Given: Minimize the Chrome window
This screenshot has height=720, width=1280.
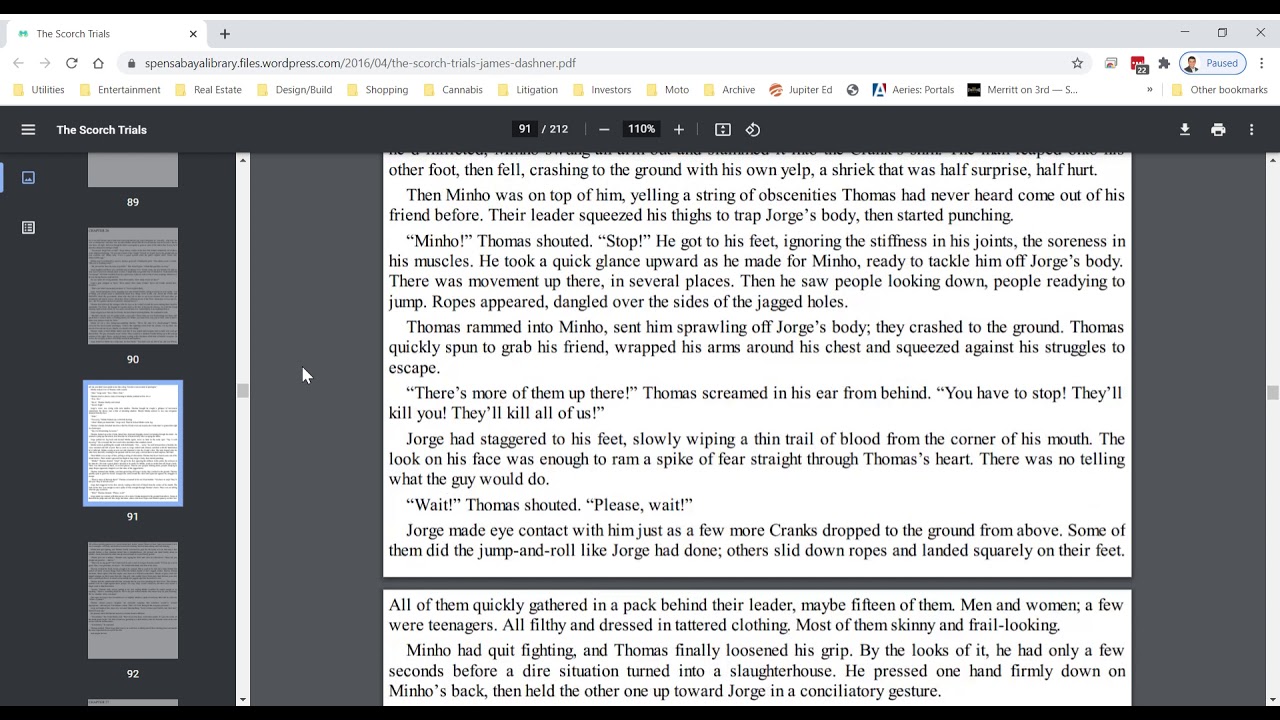Looking at the screenshot, I should coord(1185,33).
